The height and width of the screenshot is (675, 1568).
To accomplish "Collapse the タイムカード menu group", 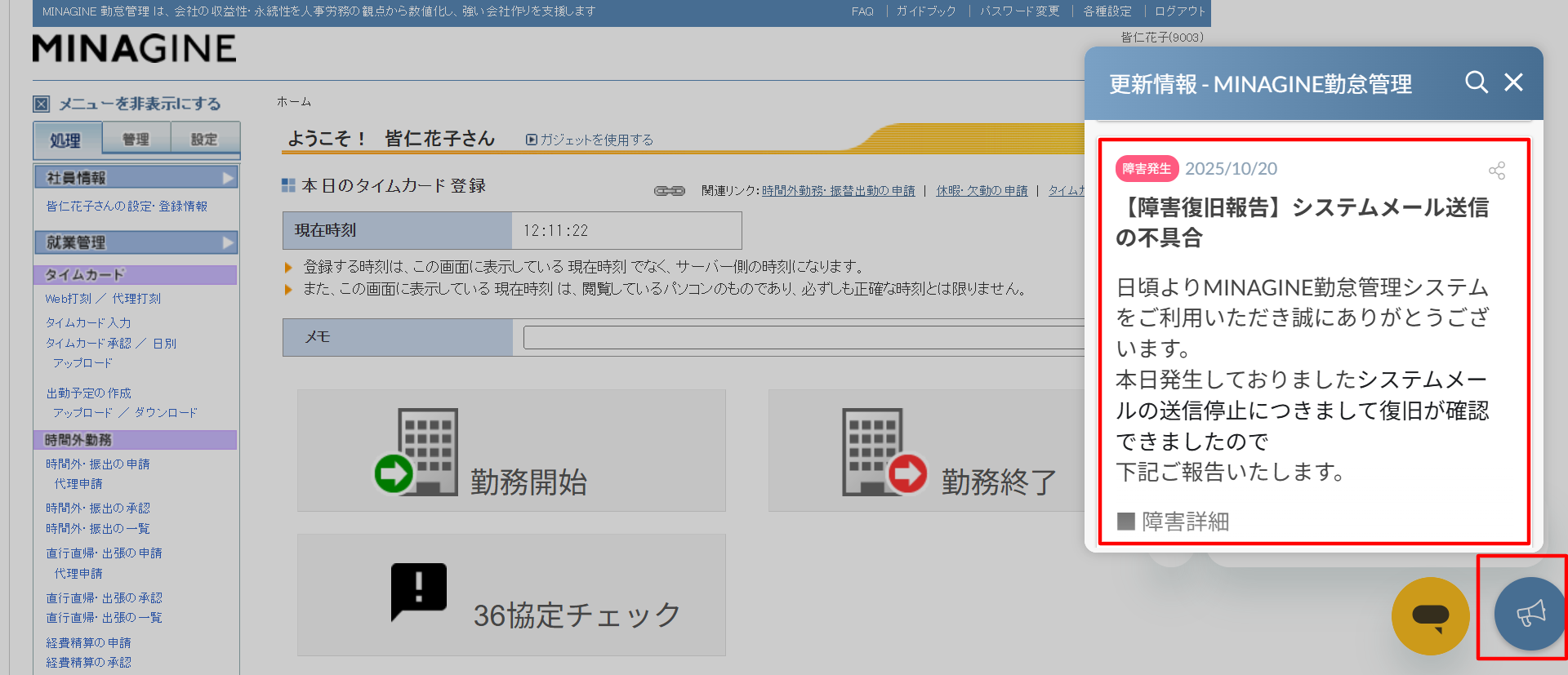I will [x=136, y=275].
